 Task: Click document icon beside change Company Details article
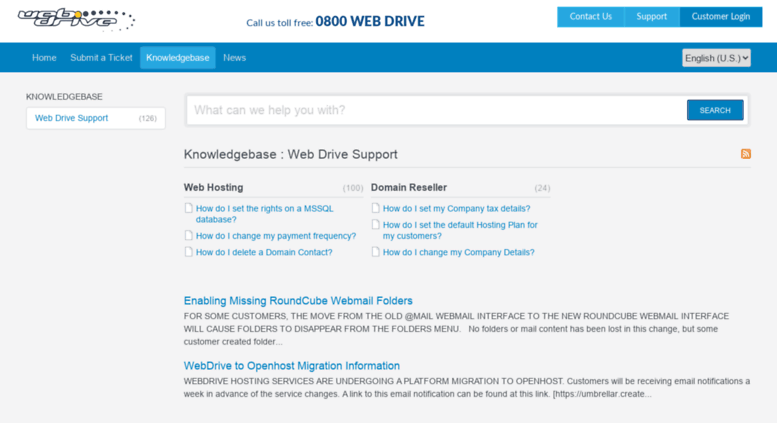[376, 252]
